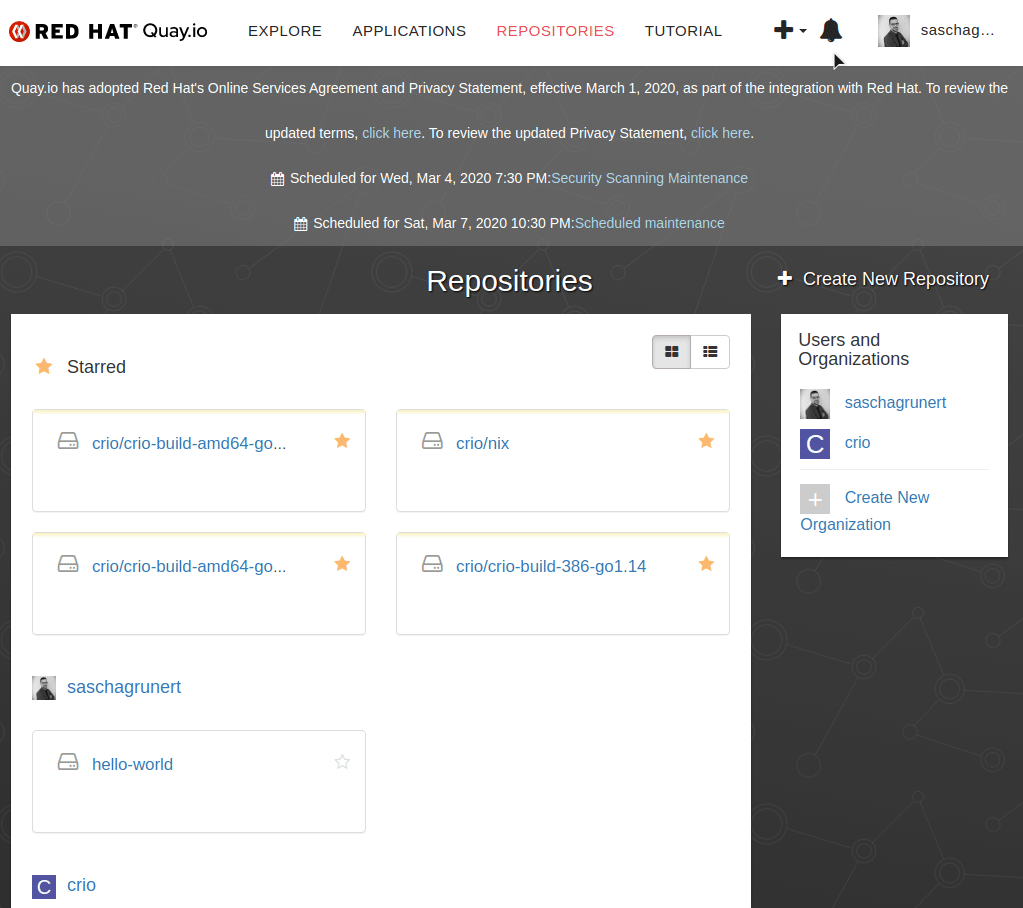Open the Security Scanning Maintenance link
Viewport: 1023px width, 908px height.
[649, 178]
